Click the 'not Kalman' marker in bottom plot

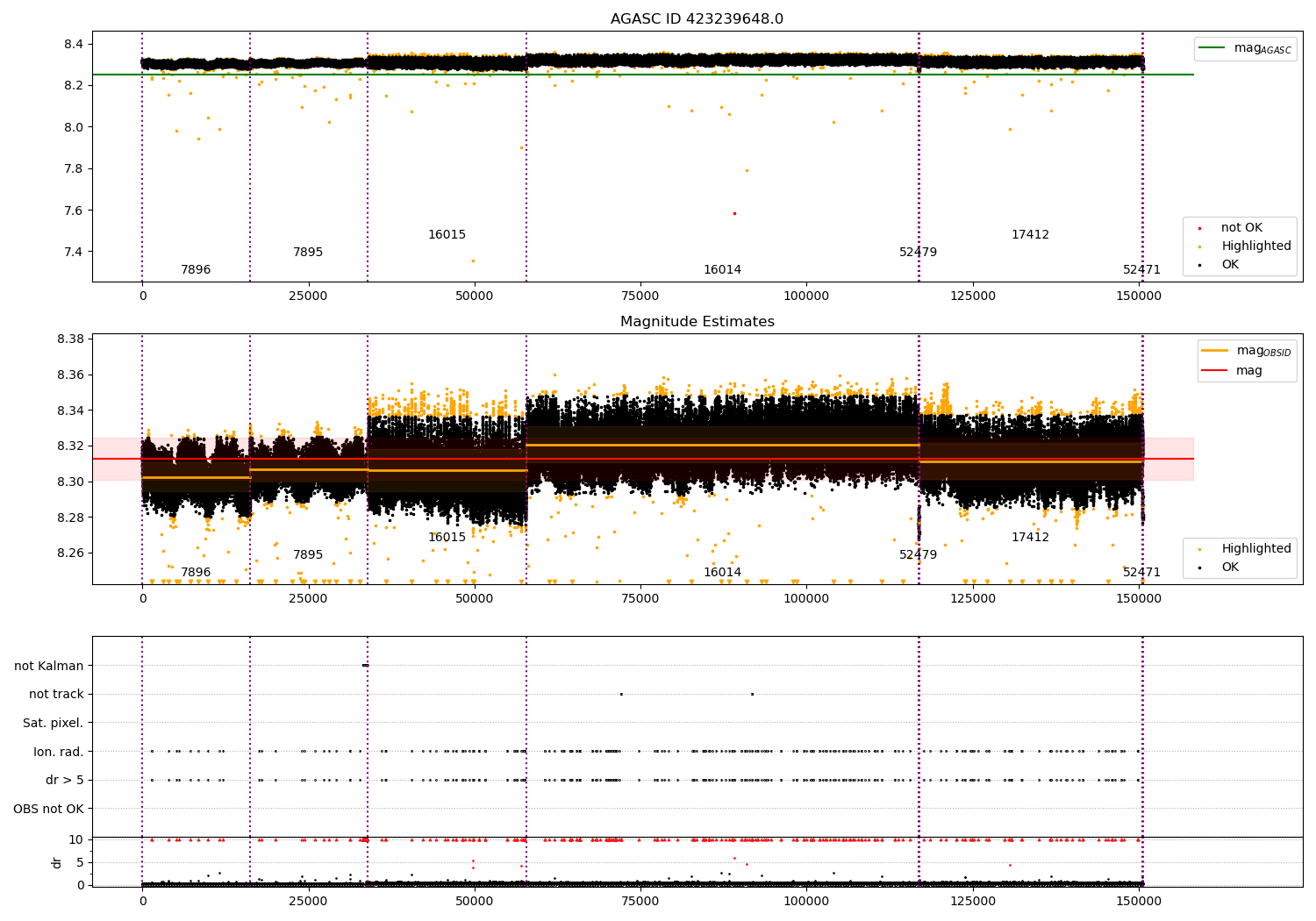tap(366, 666)
